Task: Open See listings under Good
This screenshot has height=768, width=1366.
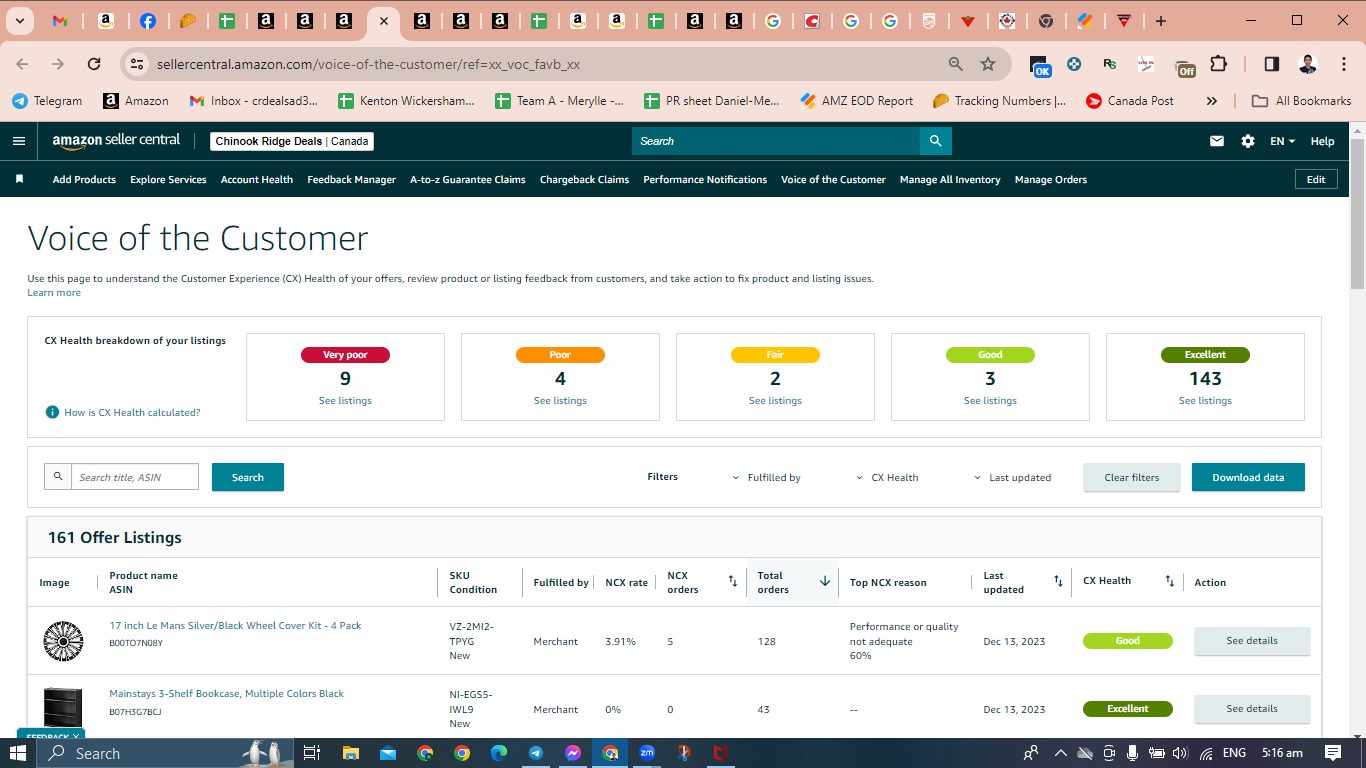Action: pos(990,401)
